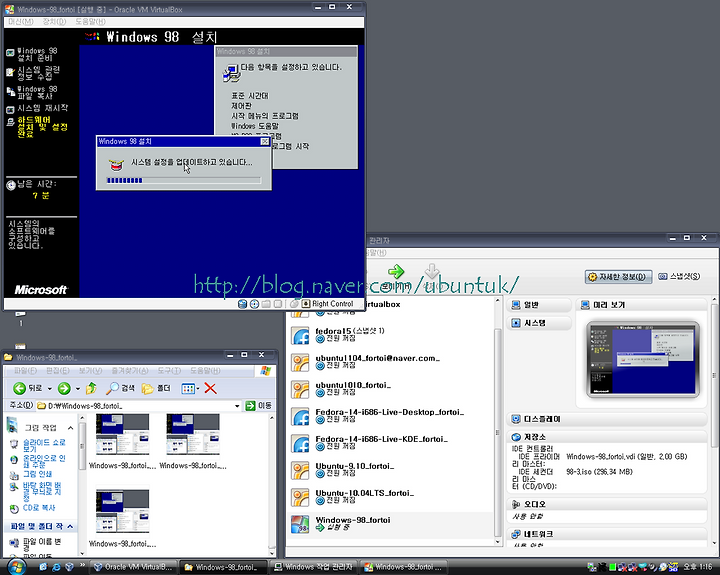720x575 pixels.
Task: Click the Windows 98 setup progress bar
Action: pos(184,180)
